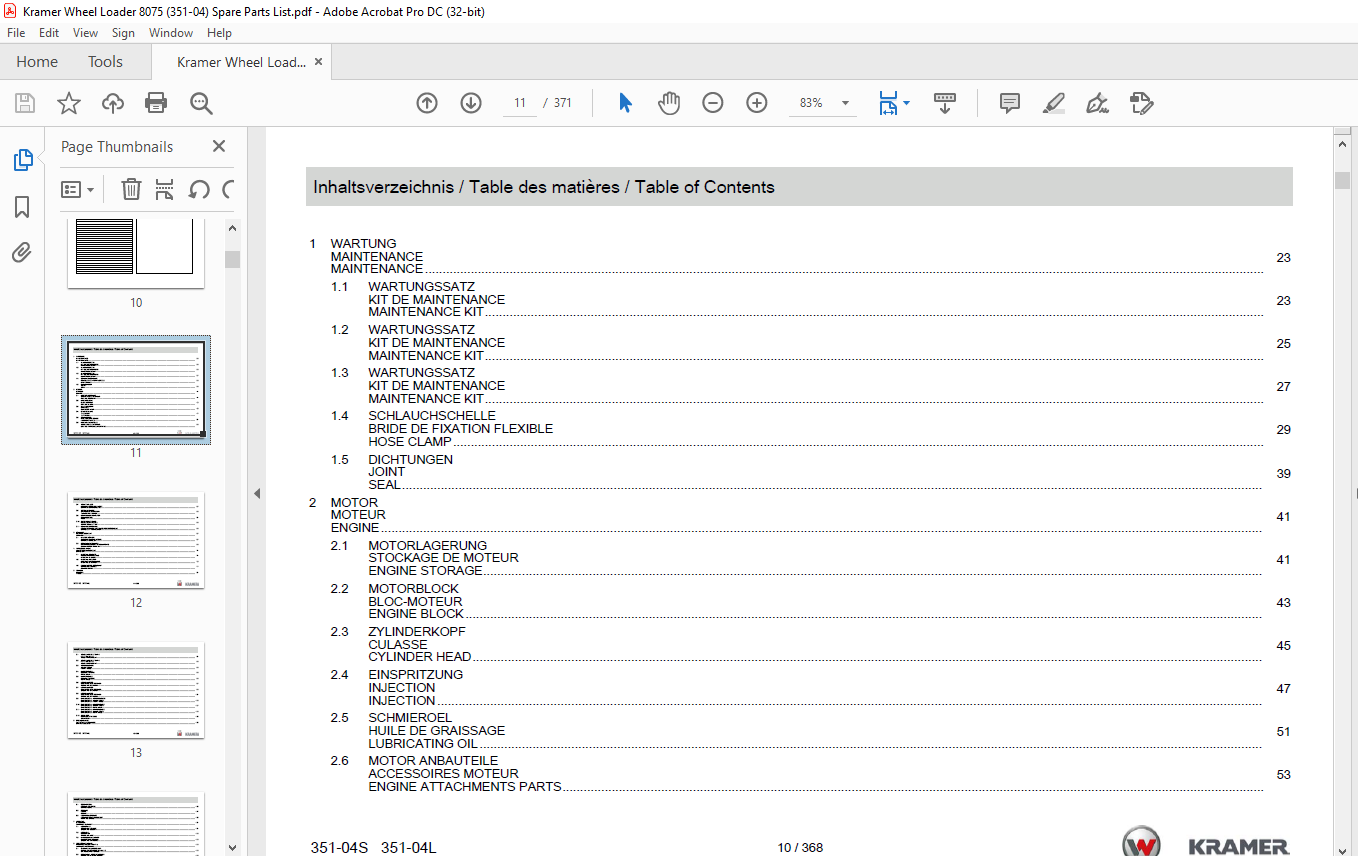Click the upload to cloud icon
This screenshot has height=856, width=1358.
point(113,103)
